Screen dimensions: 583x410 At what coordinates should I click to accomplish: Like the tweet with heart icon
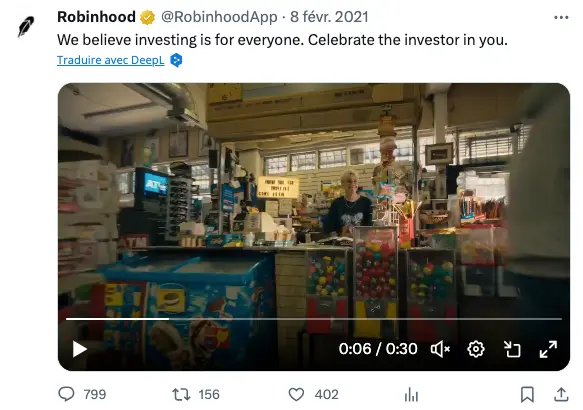[x=296, y=394]
